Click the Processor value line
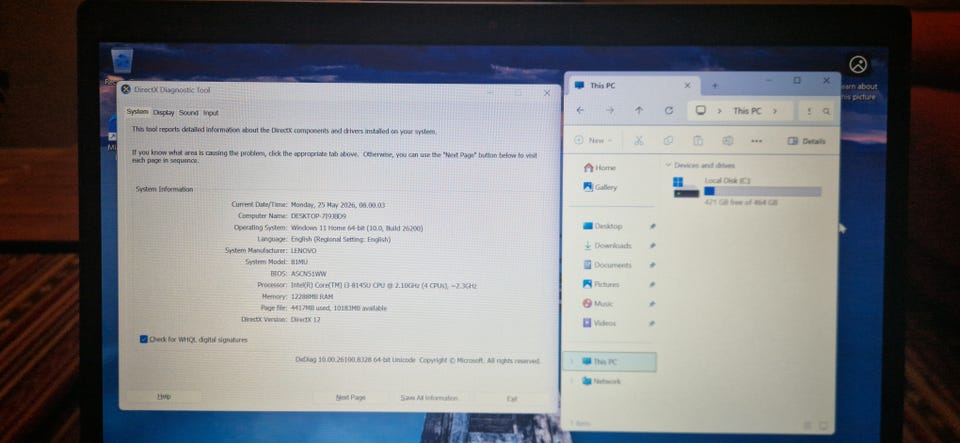 pyautogui.click(x=384, y=285)
